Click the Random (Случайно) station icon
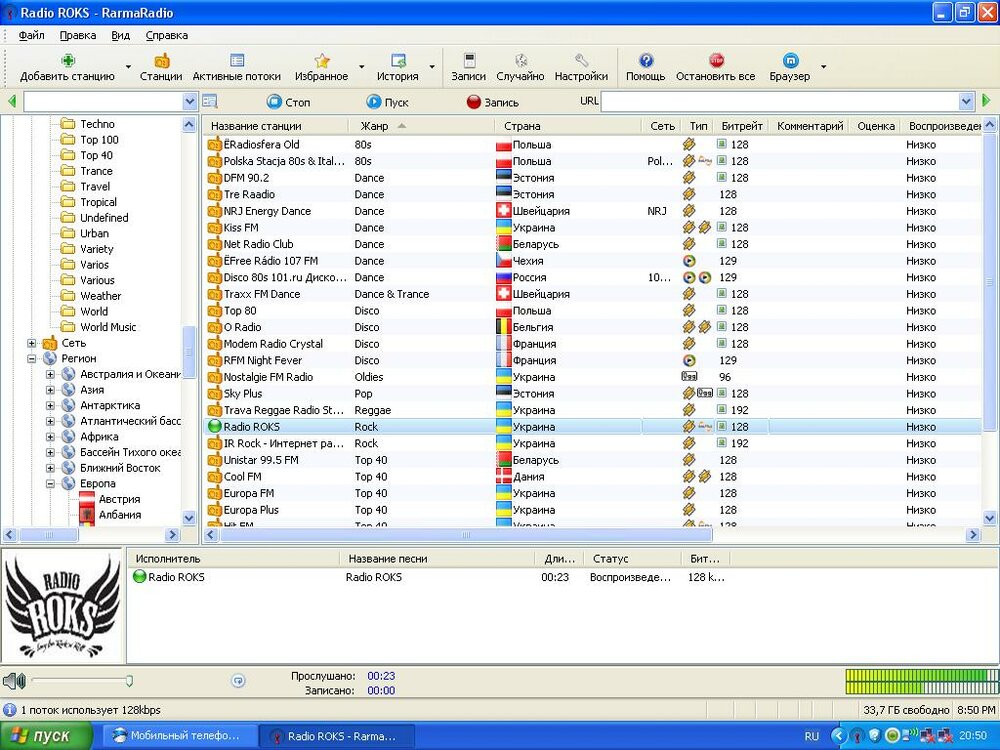 [520, 61]
